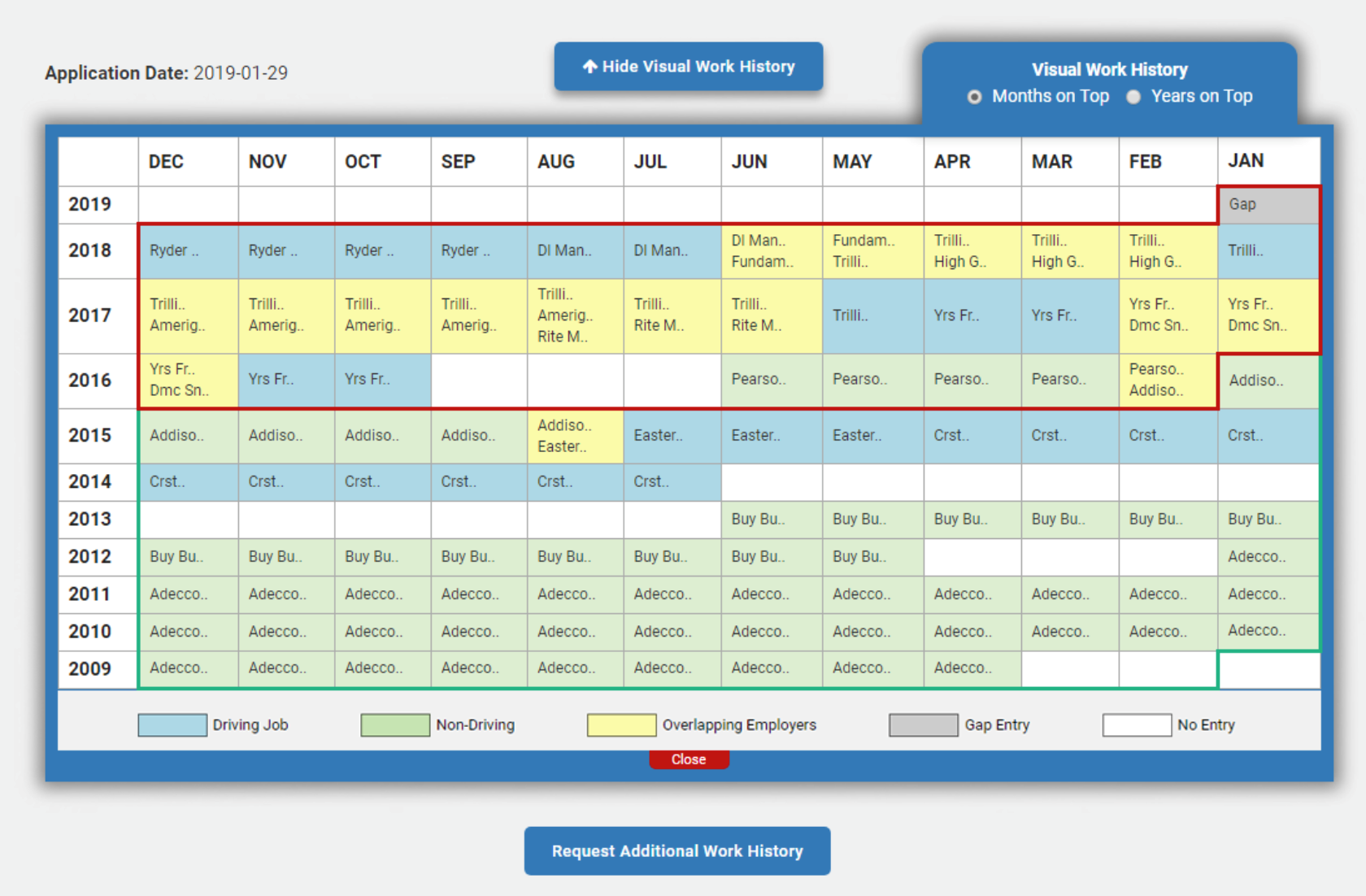Click the Overlapping Employers yellow legend swatch
Viewport: 1366px width, 896px height.
point(621,725)
